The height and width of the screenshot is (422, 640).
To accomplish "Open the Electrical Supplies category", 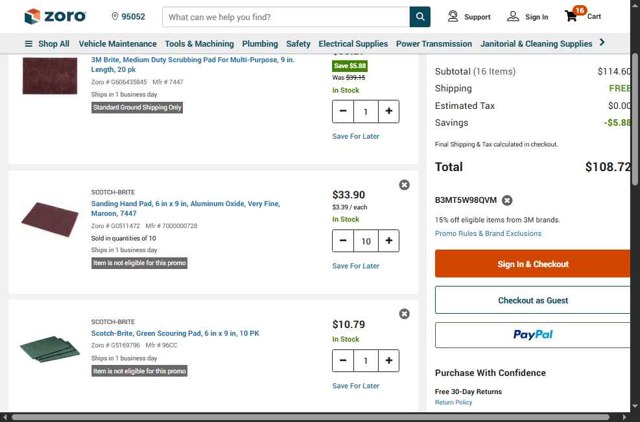I will click(353, 44).
